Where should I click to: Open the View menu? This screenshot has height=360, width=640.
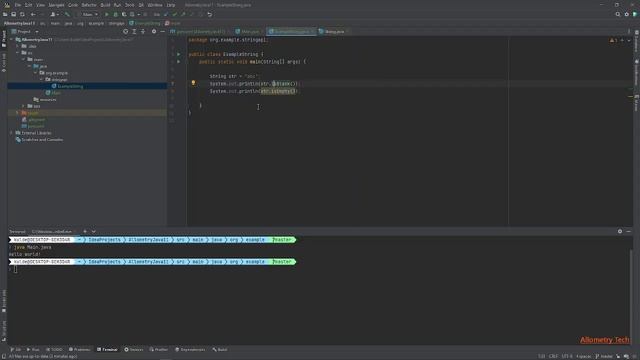[x=40, y=5]
